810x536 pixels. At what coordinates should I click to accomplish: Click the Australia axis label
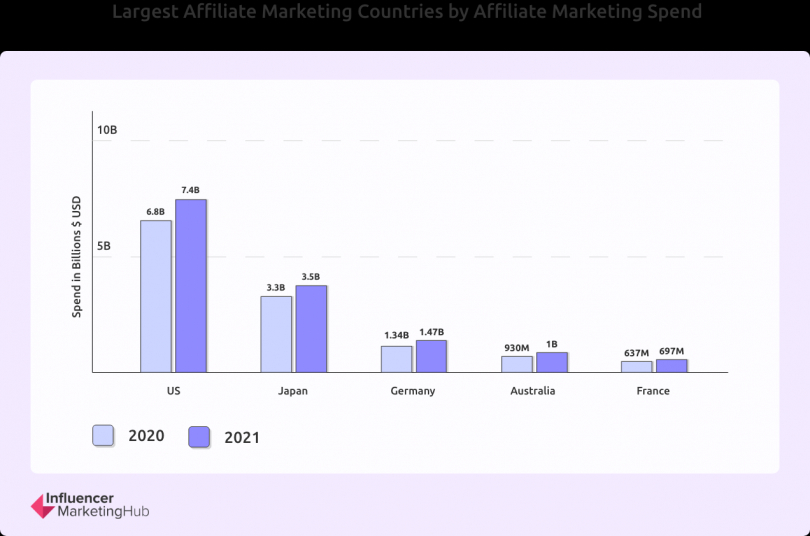tap(533, 391)
